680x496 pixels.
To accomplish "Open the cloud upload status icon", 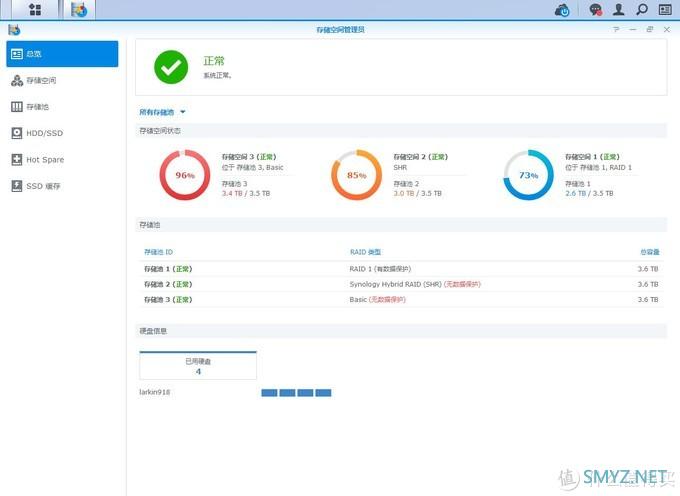I will 562,10.
